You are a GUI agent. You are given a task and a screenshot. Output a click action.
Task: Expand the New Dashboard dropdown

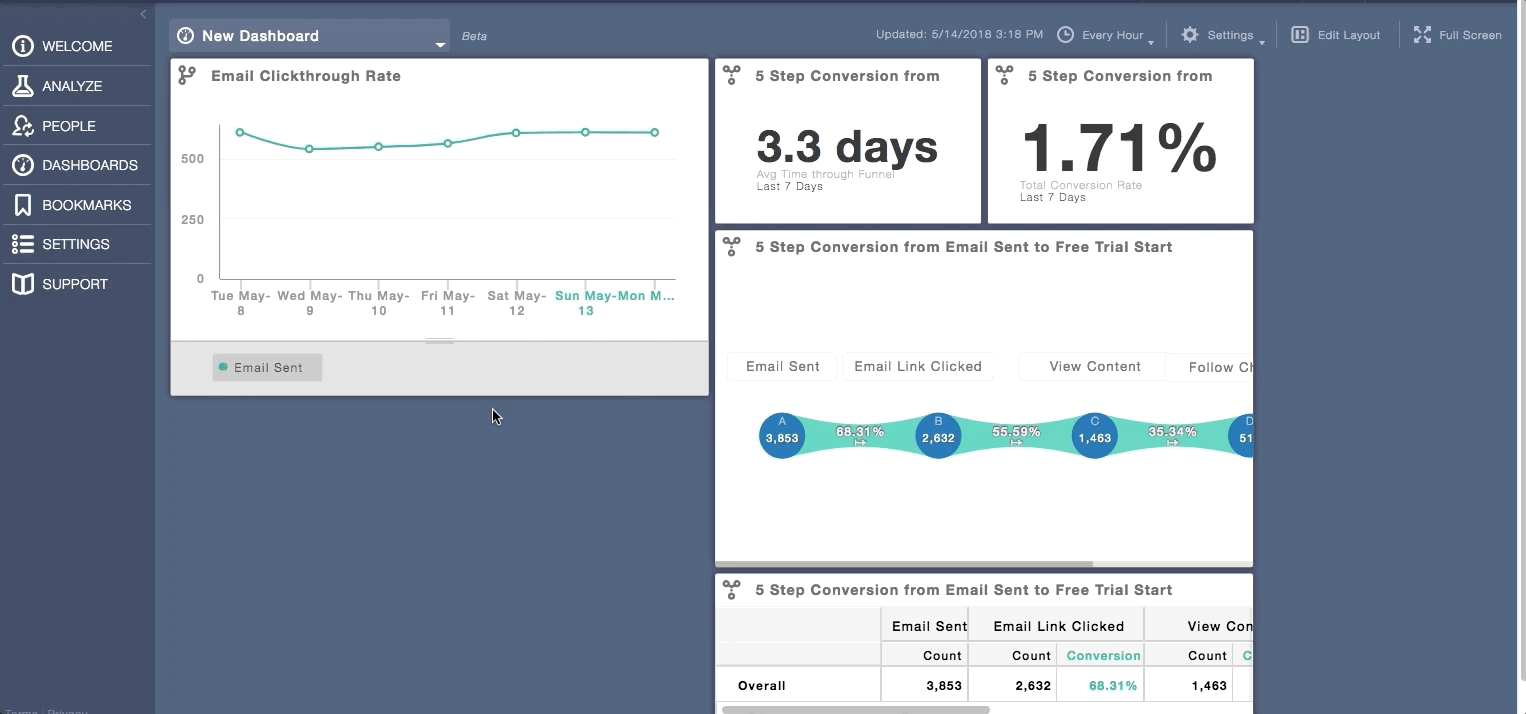[x=440, y=44]
